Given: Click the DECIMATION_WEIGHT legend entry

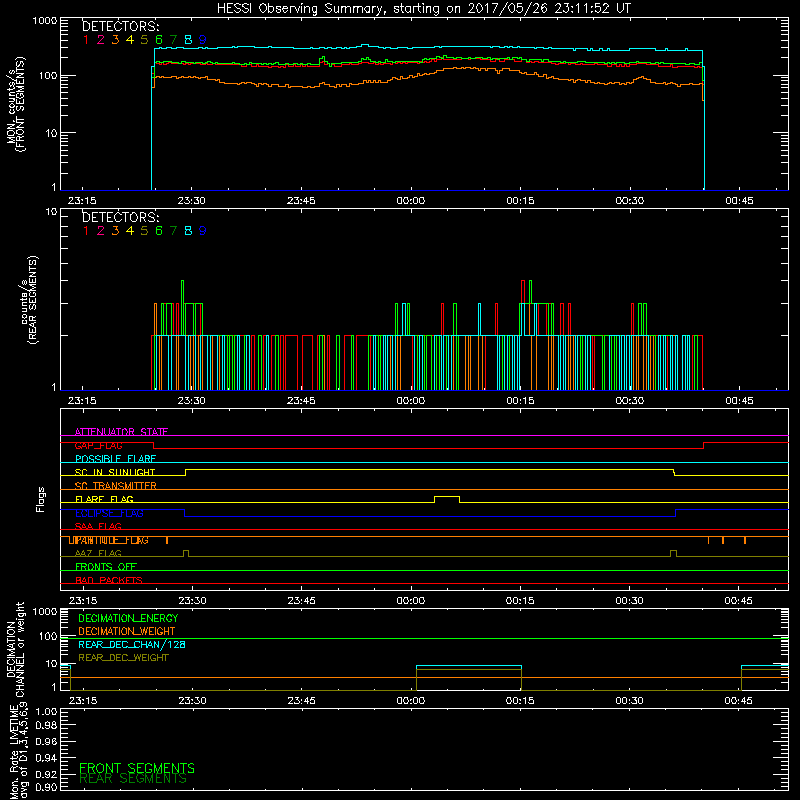Looking at the screenshot, I should coord(127,631).
